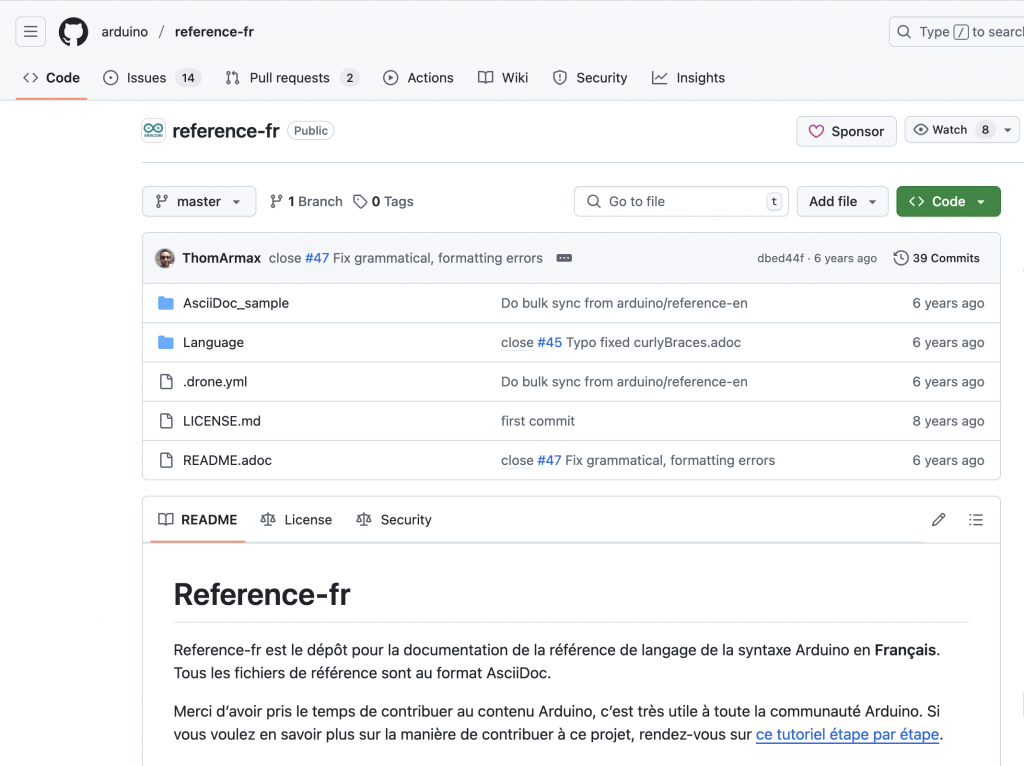
Task: Open the AsciiDoc_sample folder
Action: [x=236, y=303]
